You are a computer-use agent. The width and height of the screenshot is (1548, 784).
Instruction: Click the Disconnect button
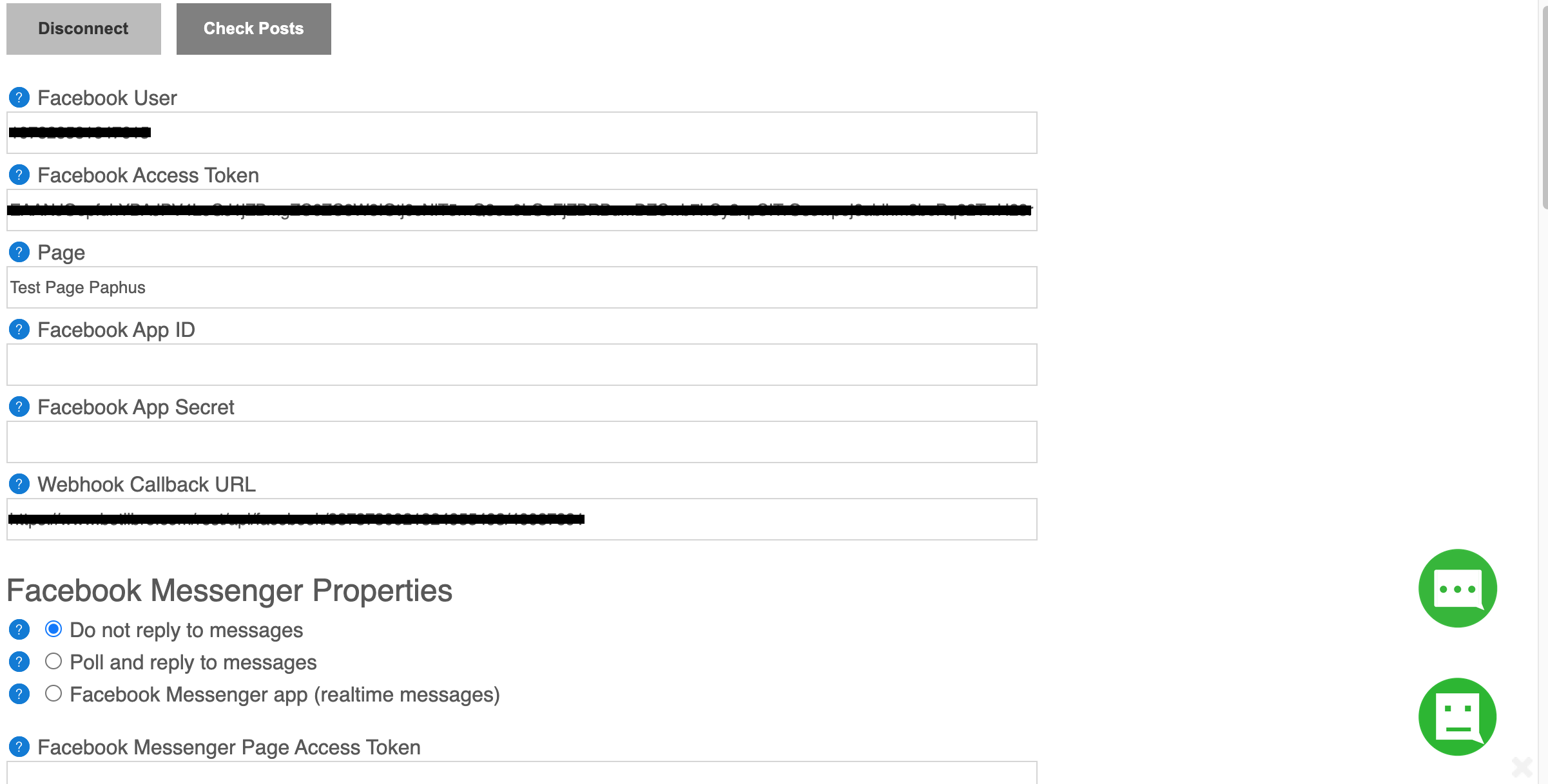point(84,29)
